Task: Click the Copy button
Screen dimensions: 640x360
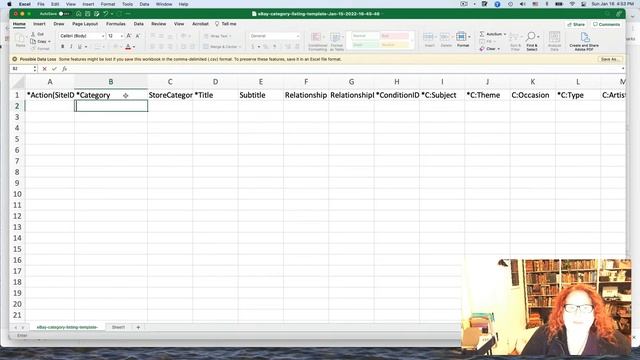Action: click(40, 42)
